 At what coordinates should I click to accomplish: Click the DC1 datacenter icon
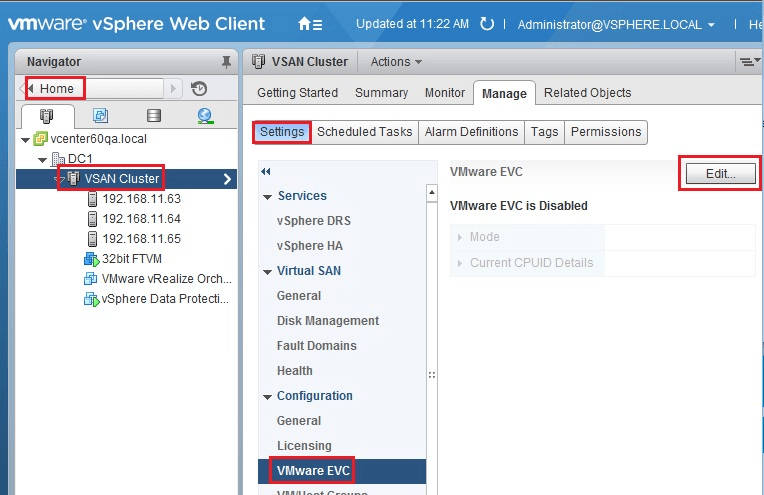point(58,159)
